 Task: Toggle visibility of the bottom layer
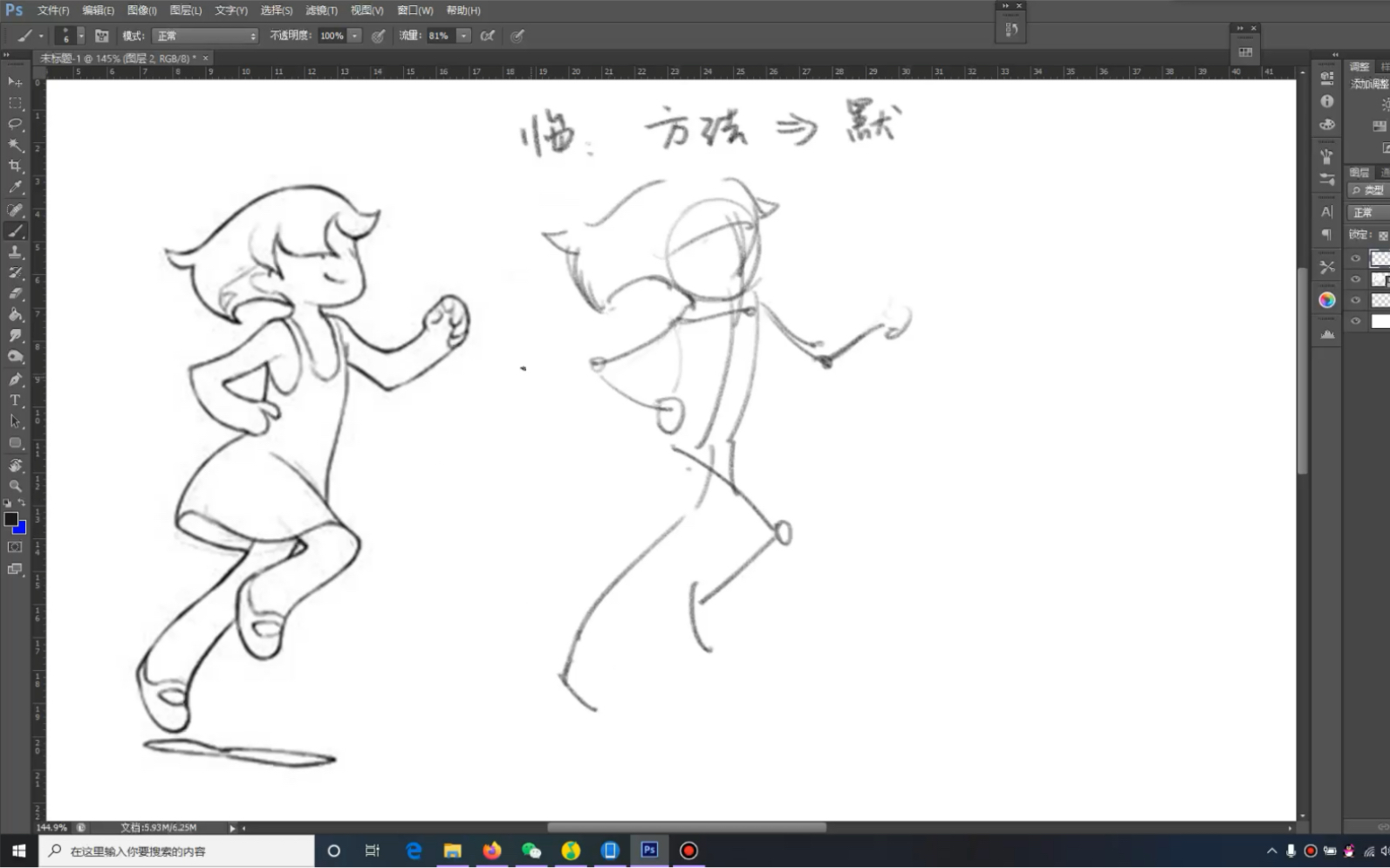pyautogui.click(x=1355, y=321)
